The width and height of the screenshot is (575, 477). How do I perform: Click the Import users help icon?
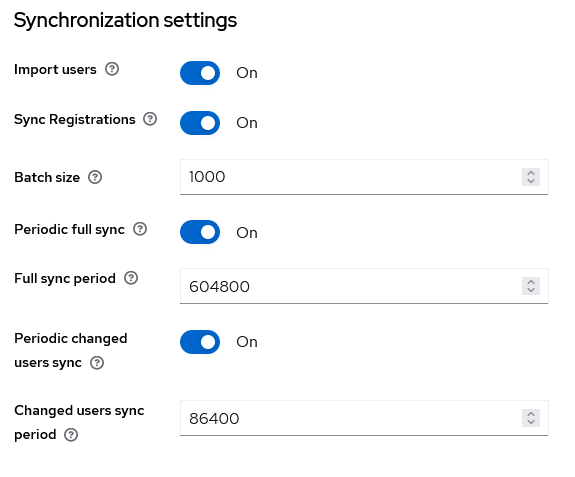pos(112,69)
